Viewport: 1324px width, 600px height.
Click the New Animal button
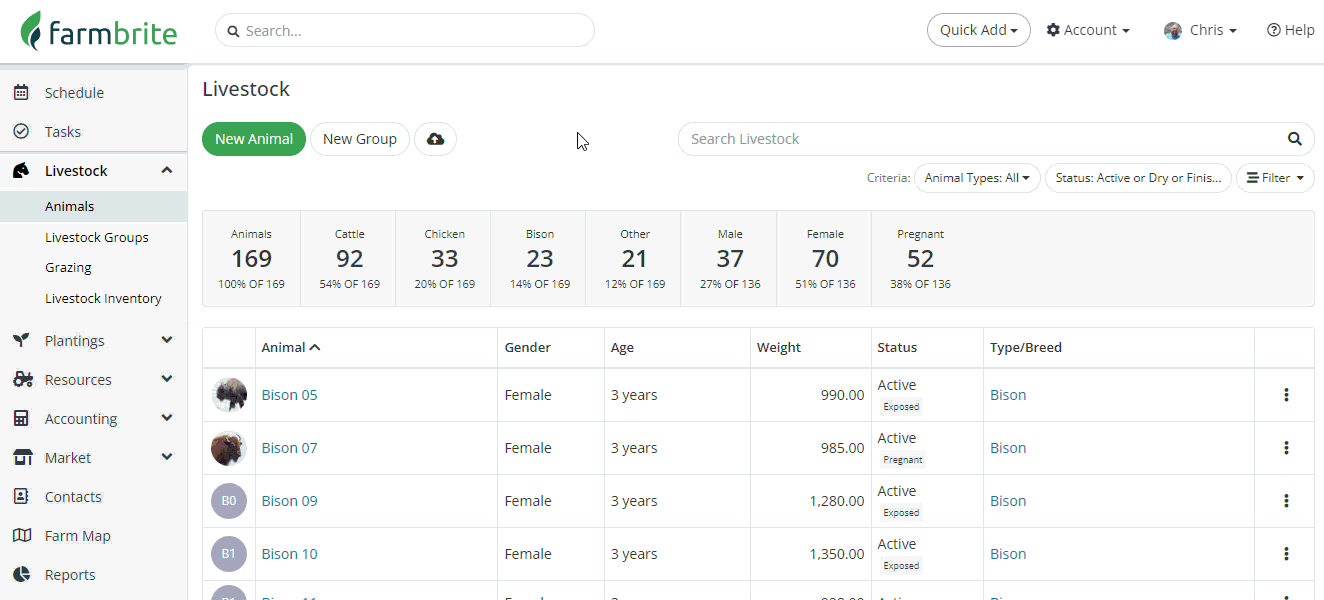254,139
